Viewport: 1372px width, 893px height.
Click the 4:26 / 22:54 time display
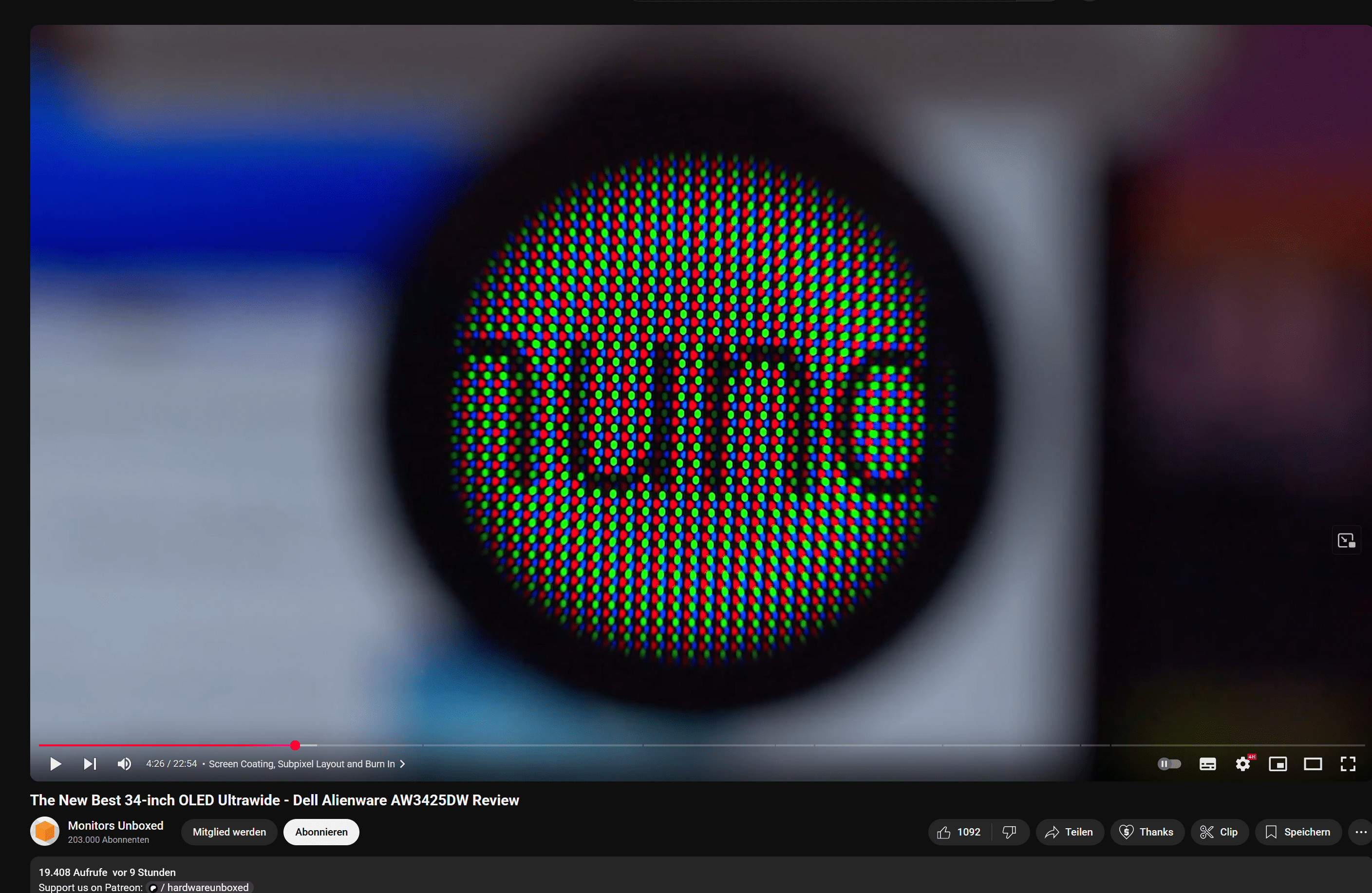pos(171,764)
